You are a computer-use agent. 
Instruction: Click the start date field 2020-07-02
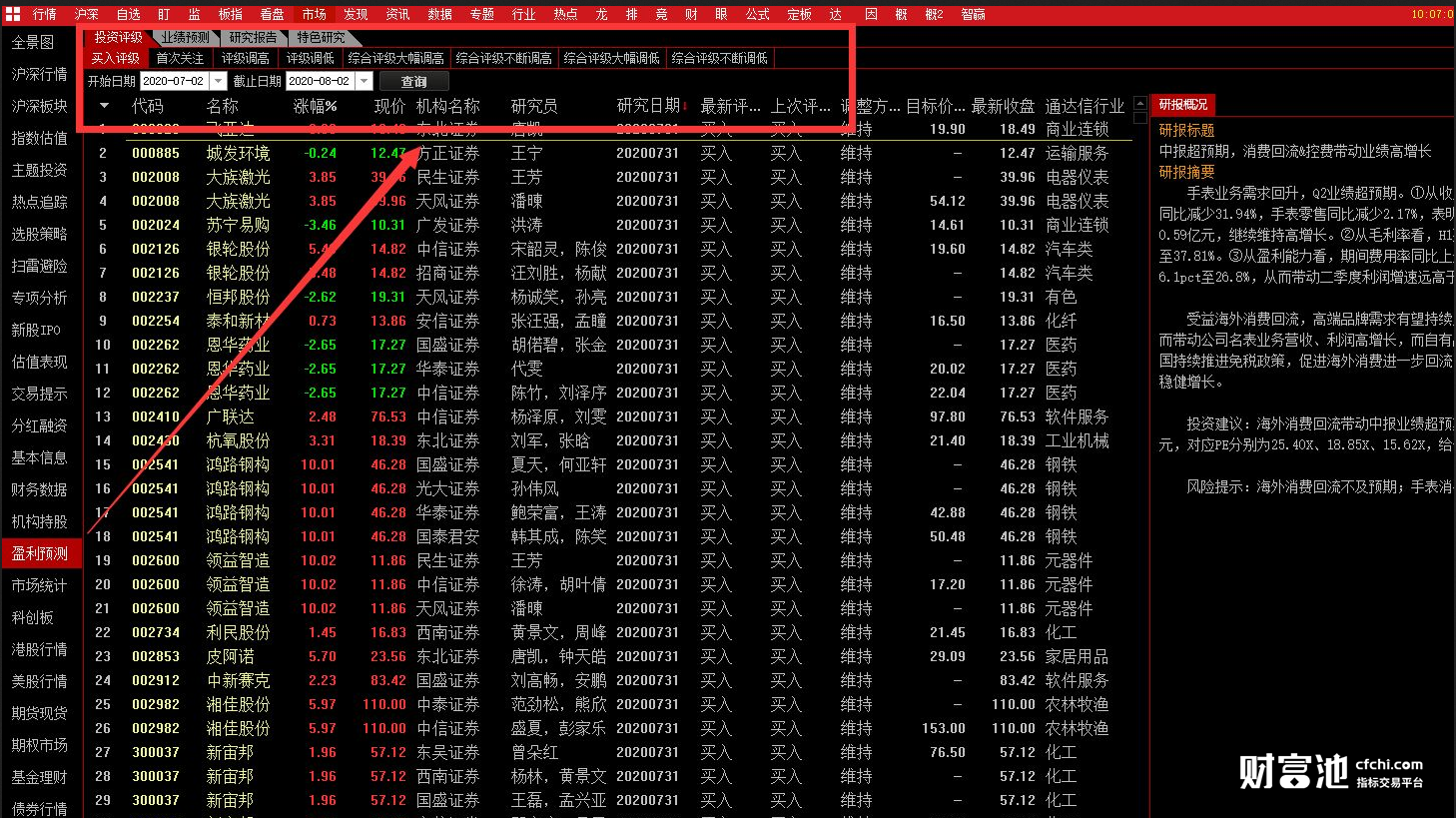[x=174, y=81]
